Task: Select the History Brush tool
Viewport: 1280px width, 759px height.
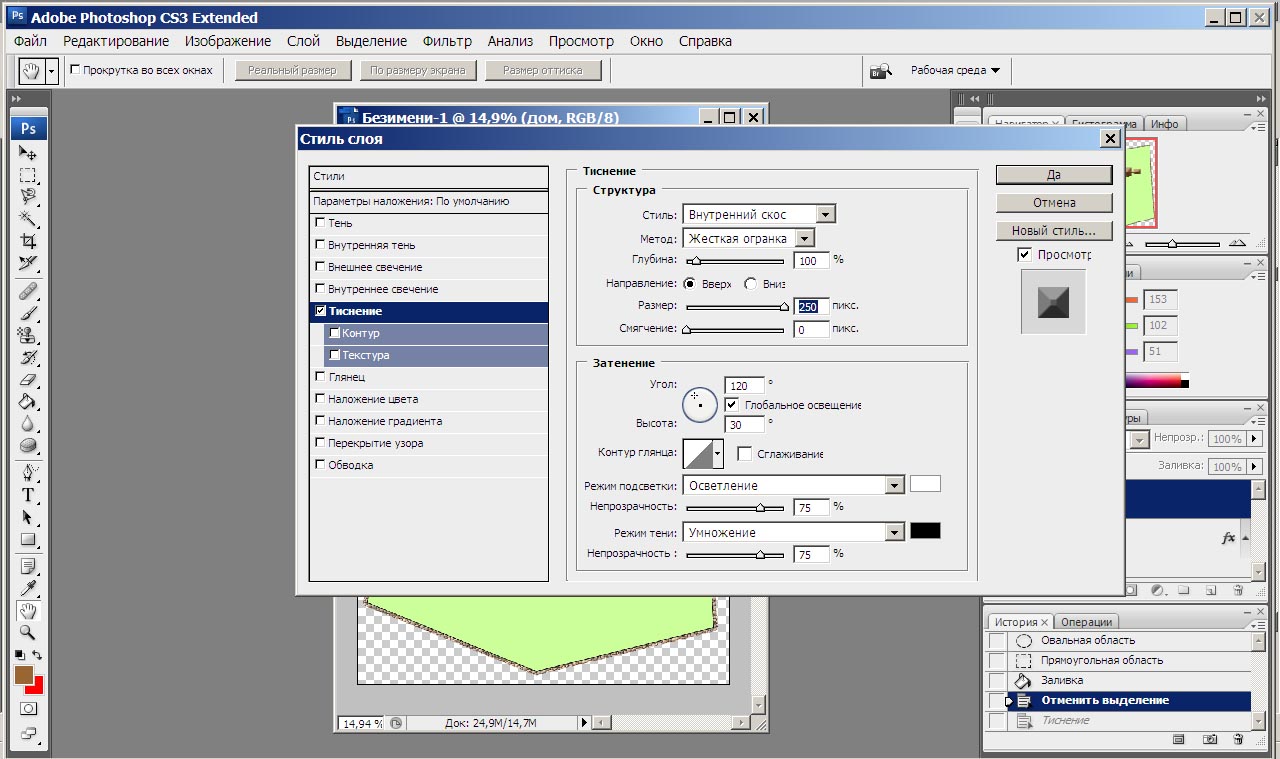Action: 28,357
